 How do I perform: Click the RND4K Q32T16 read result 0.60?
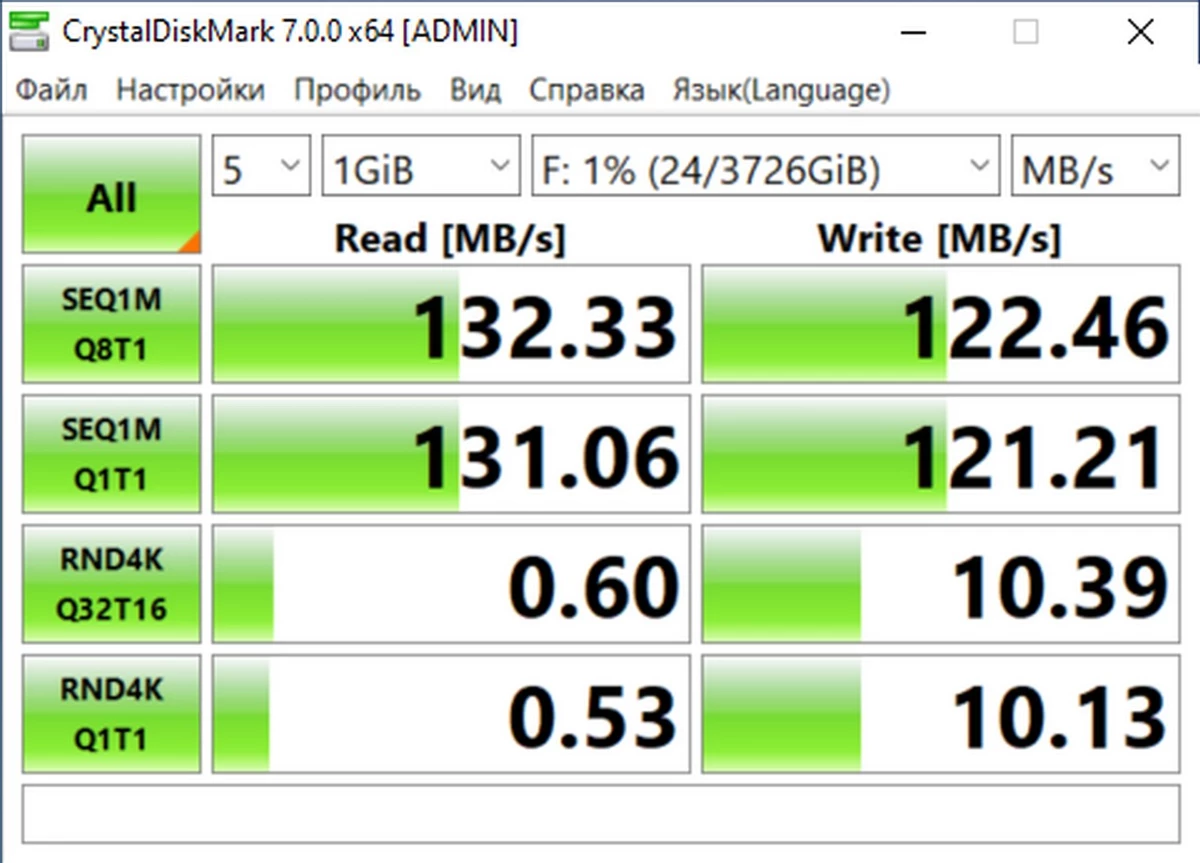tap(451, 584)
